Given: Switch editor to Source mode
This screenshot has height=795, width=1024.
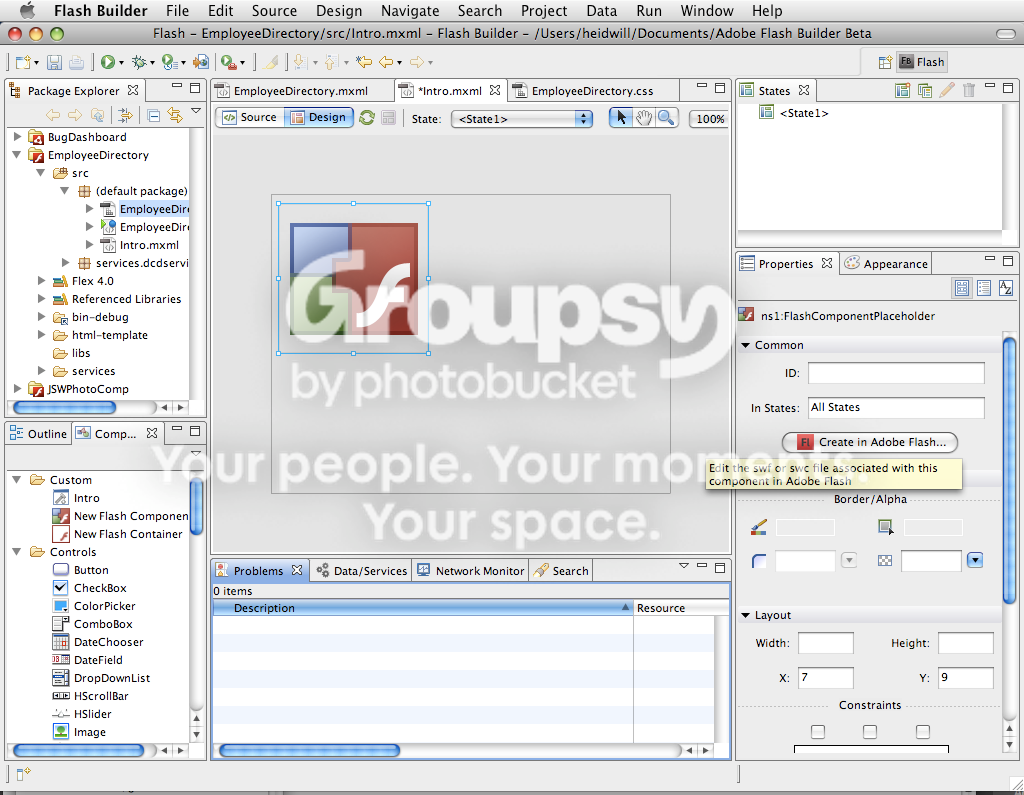Looking at the screenshot, I should (x=250, y=118).
